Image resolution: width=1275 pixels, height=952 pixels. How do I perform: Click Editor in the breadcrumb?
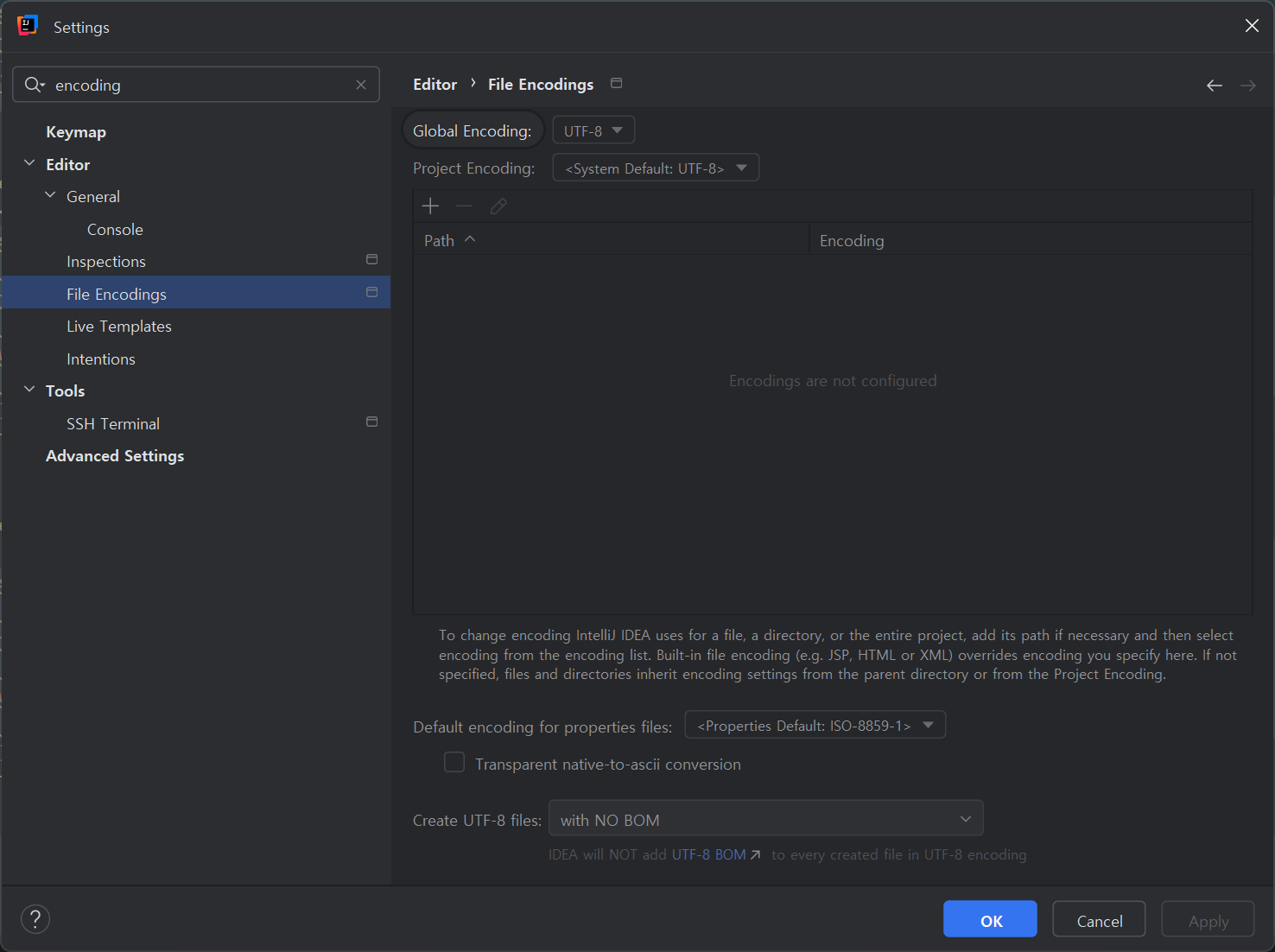435,85
